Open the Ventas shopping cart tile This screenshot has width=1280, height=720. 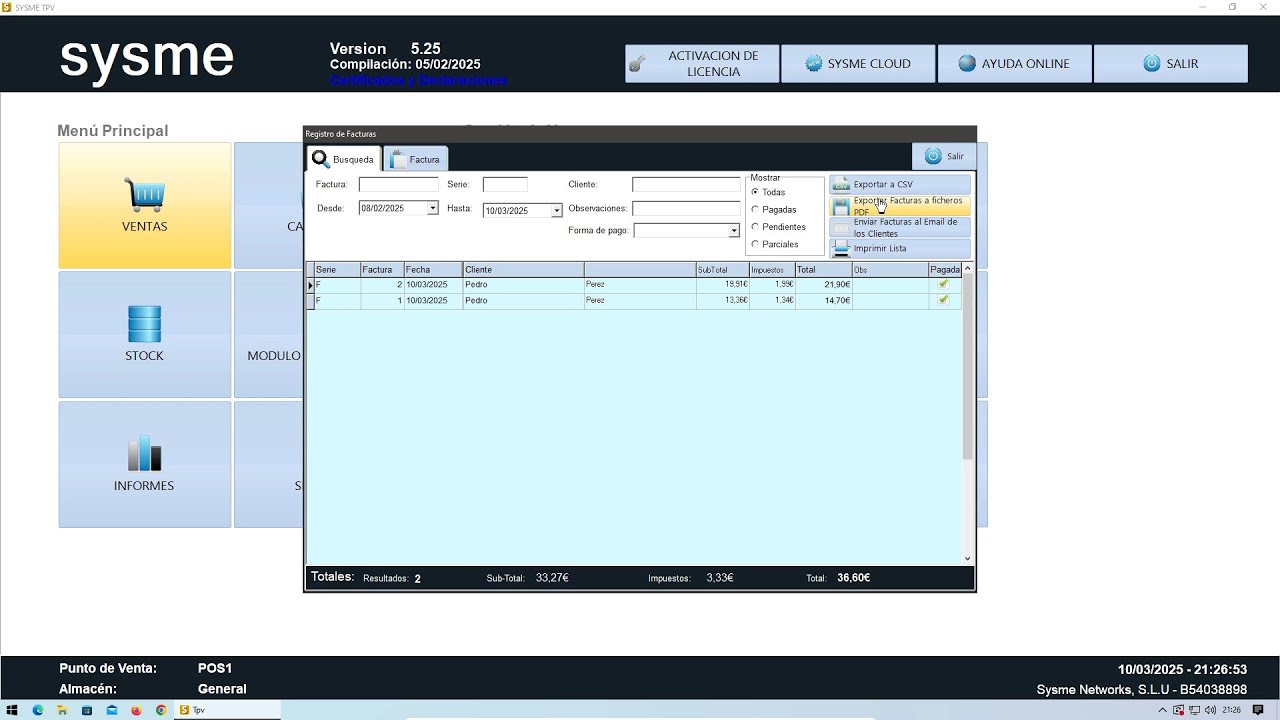click(x=145, y=205)
